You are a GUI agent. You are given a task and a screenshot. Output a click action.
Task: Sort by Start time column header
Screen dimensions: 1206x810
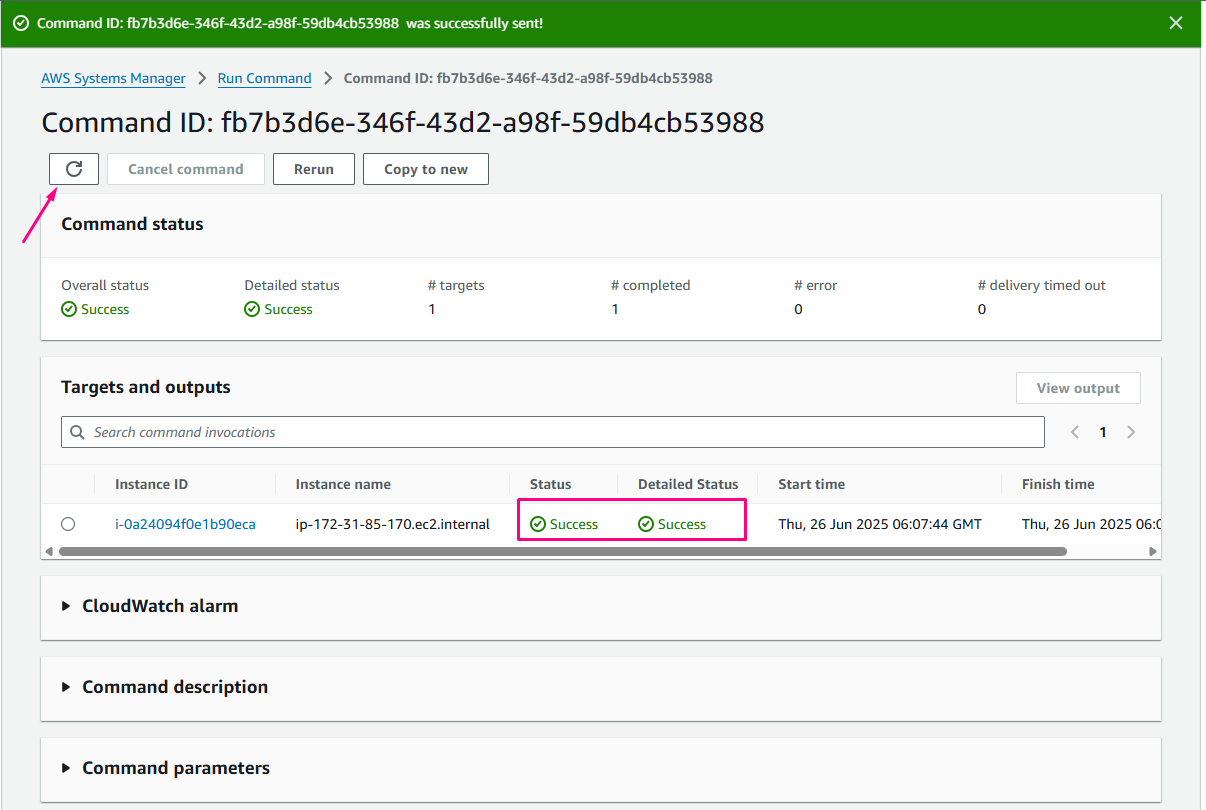pyautogui.click(x=811, y=484)
